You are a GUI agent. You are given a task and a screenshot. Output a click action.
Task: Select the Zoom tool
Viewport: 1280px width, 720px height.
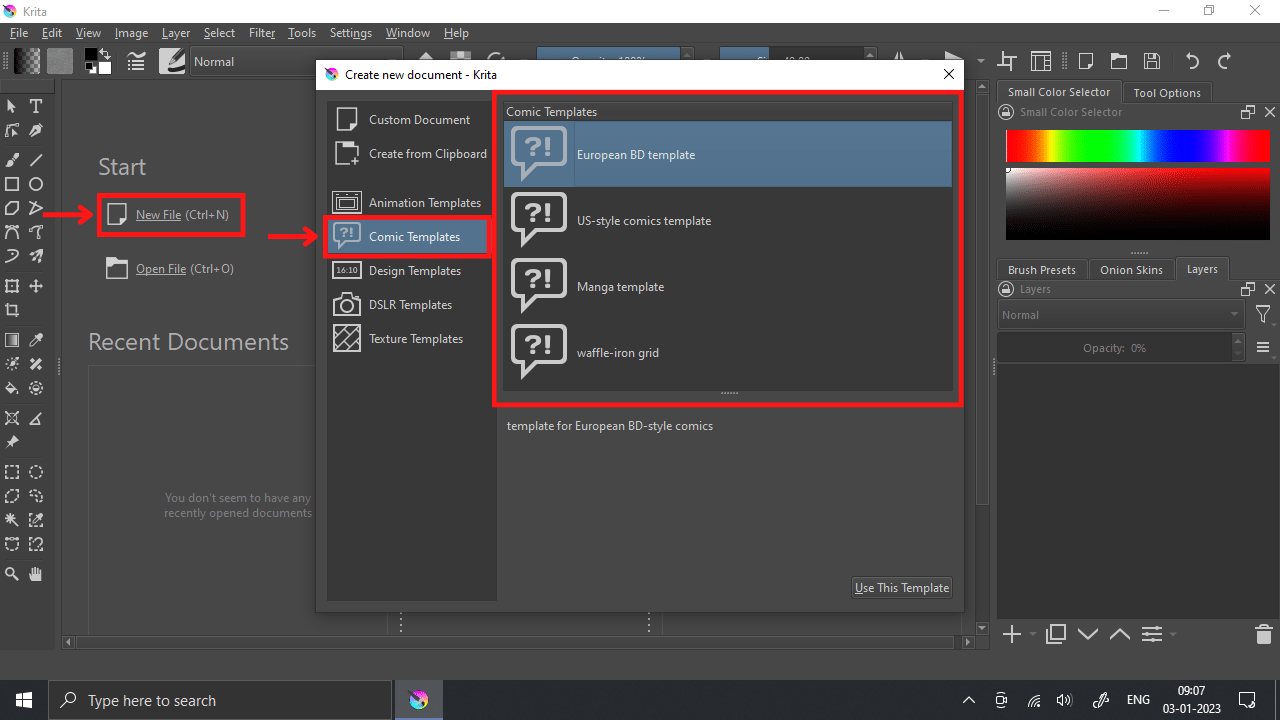tap(12, 574)
